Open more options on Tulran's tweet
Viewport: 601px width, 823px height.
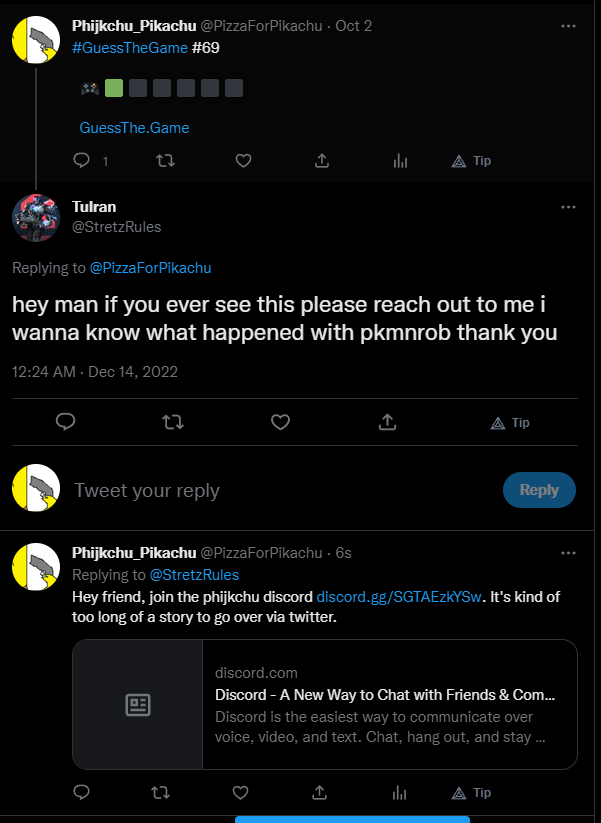pyautogui.click(x=568, y=207)
